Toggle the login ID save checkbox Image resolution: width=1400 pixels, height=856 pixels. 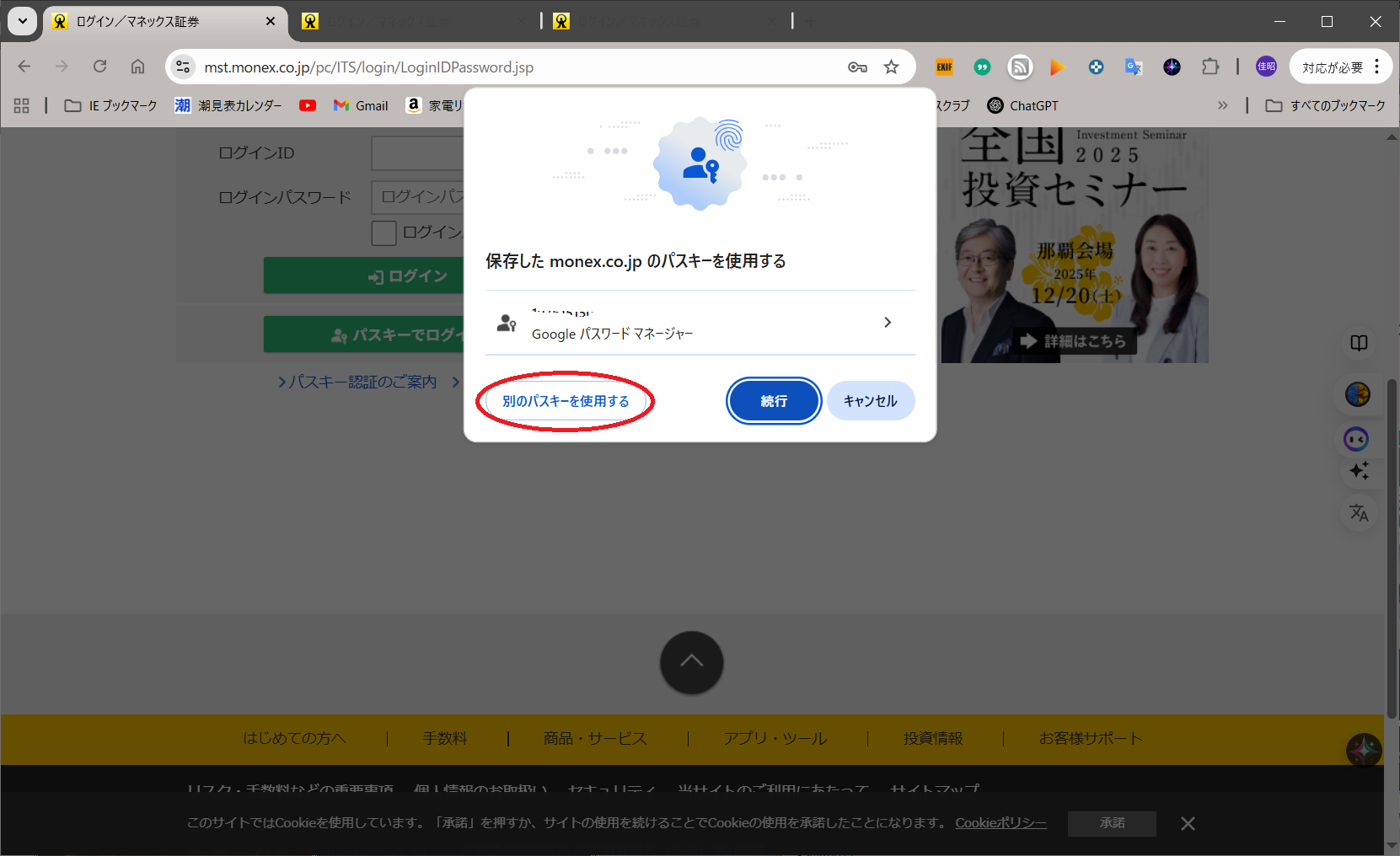[x=384, y=233]
